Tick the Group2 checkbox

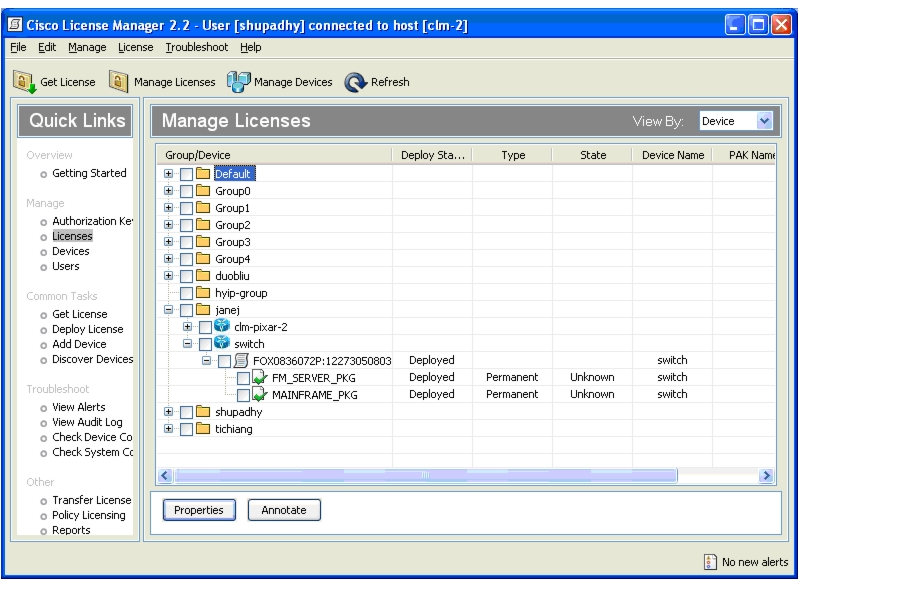[186, 225]
